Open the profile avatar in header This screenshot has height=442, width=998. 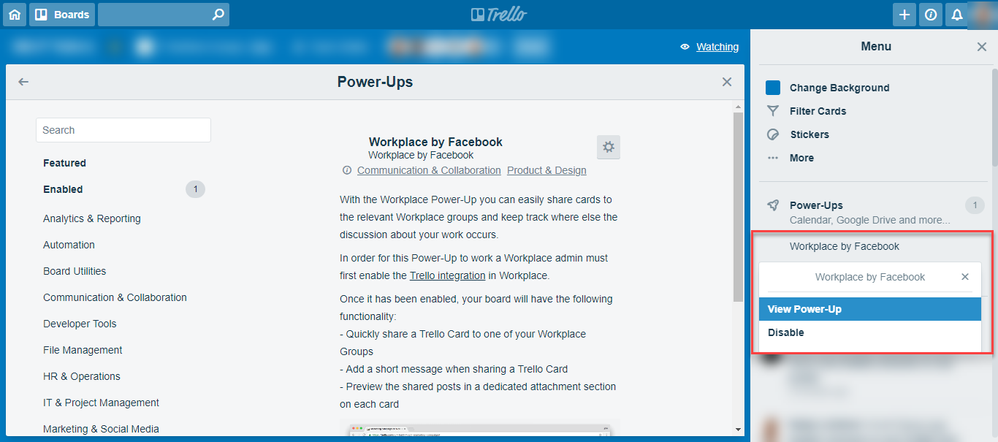coord(982,15)
